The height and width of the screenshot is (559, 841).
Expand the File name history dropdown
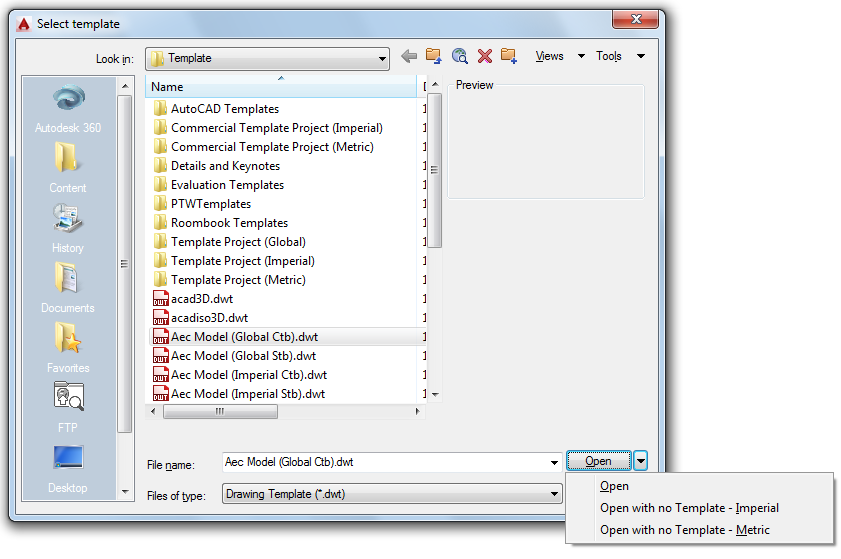[x=554, y=462]
